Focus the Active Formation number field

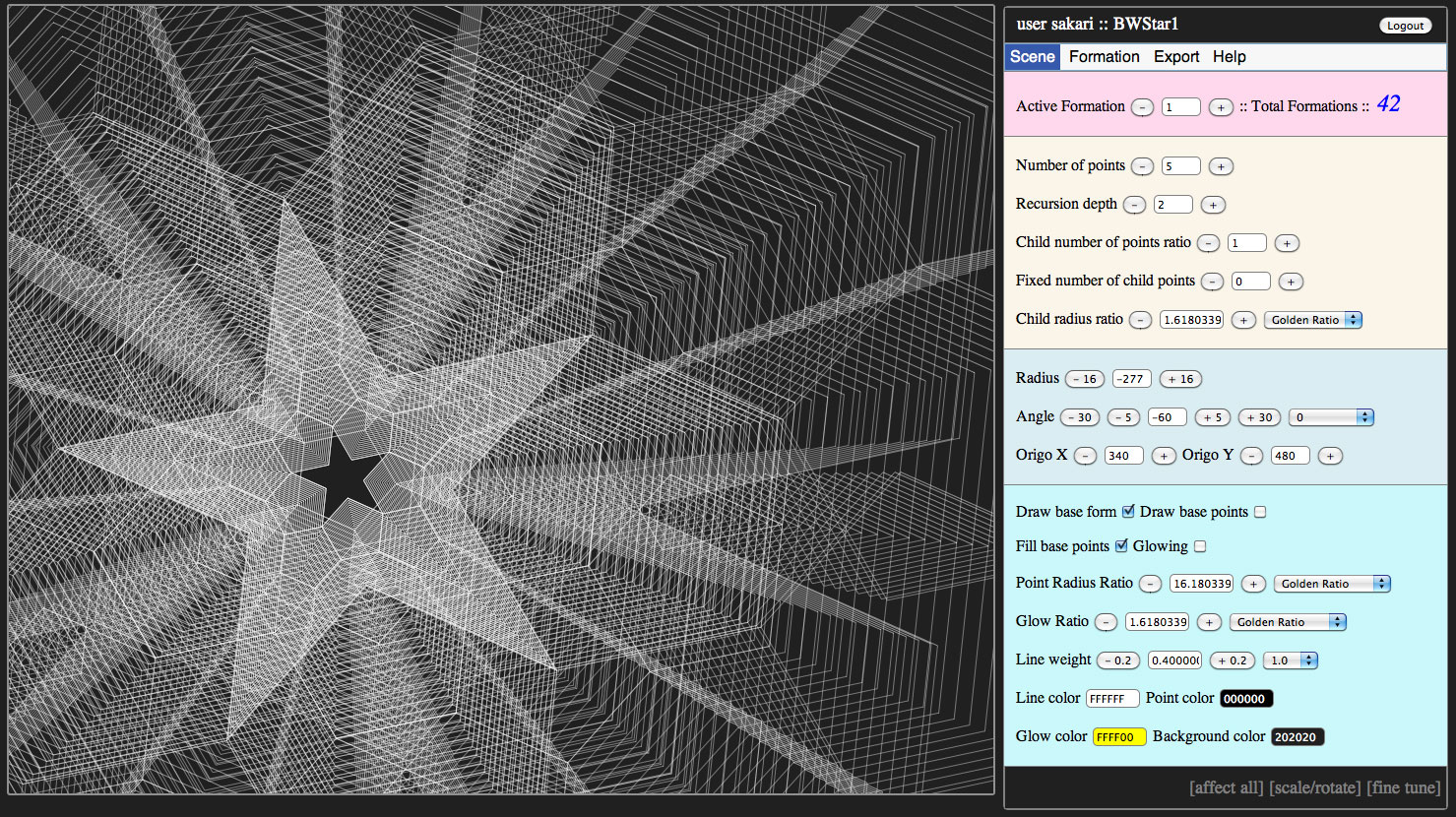click(x=1181, y=107)
